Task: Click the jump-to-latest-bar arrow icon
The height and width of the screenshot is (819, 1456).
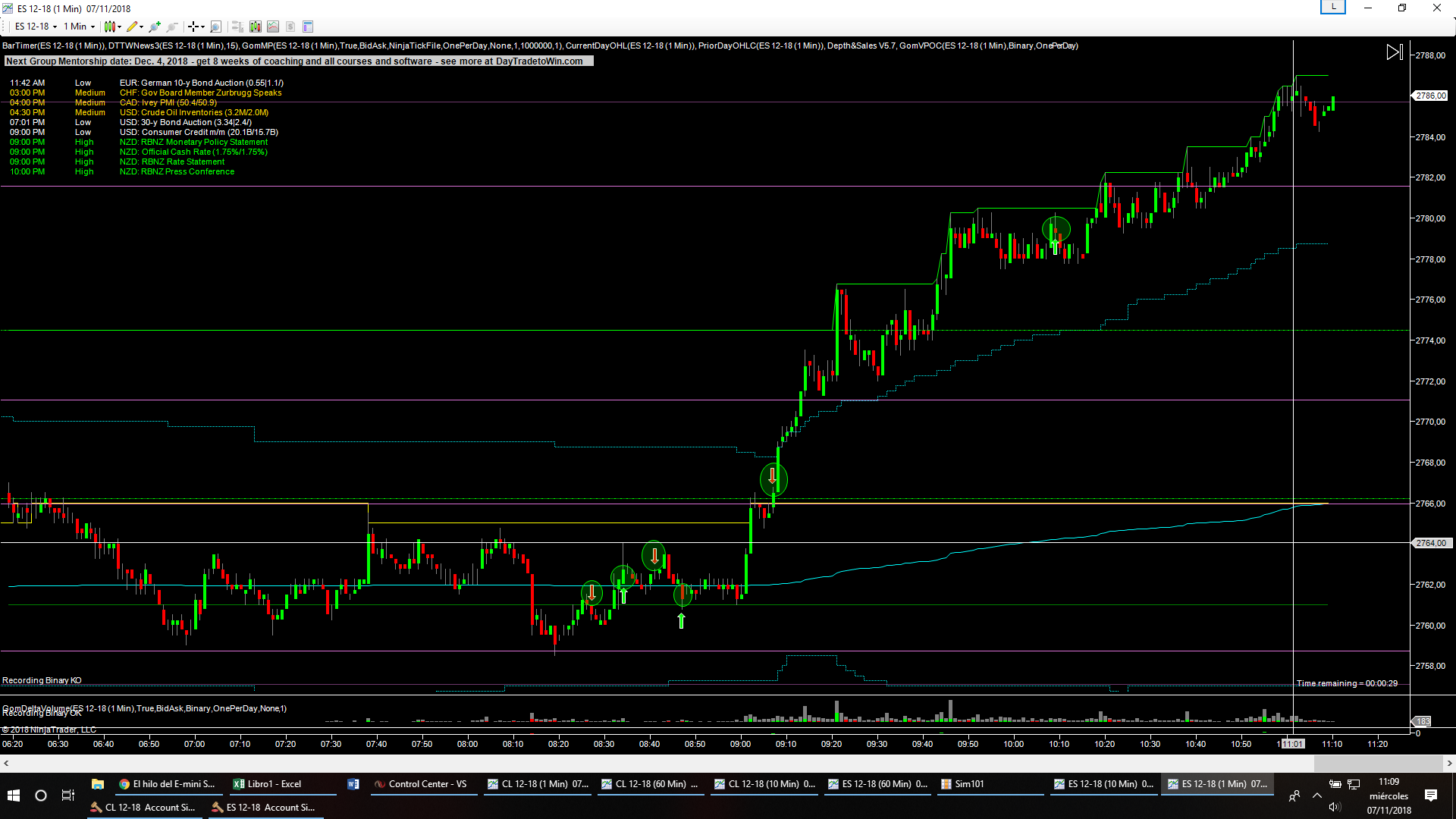Action: tap(1394, 52)
